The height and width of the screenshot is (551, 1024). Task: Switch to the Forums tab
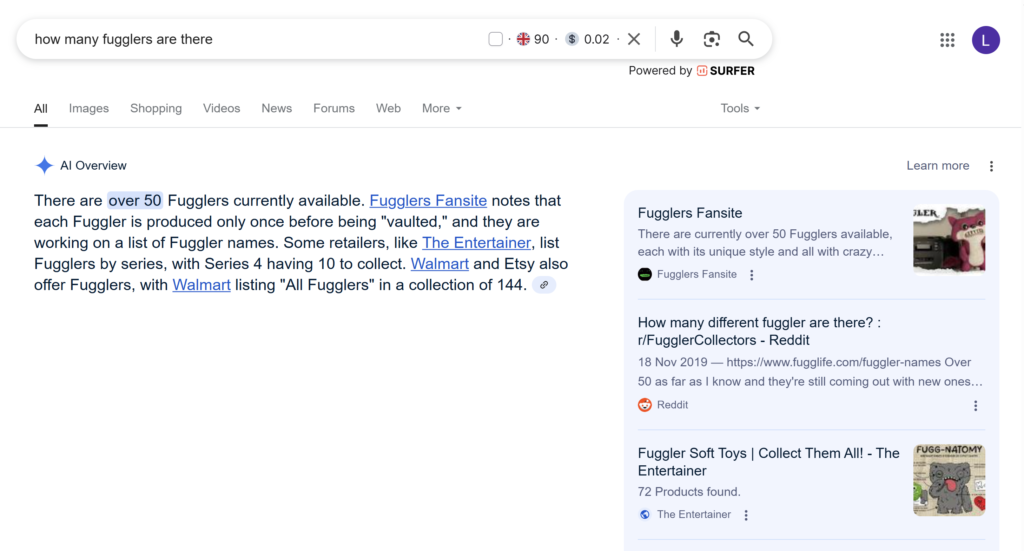[334, 108]
